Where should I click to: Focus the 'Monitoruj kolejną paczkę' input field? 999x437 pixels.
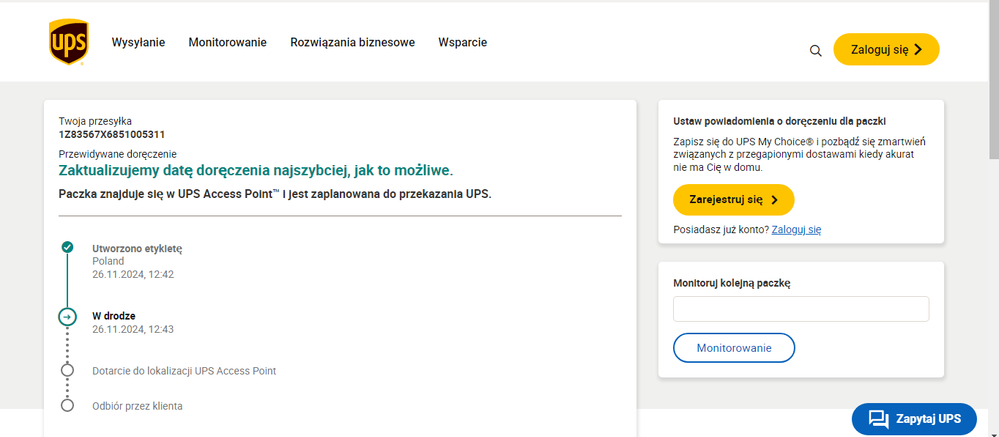coord(801,309)
